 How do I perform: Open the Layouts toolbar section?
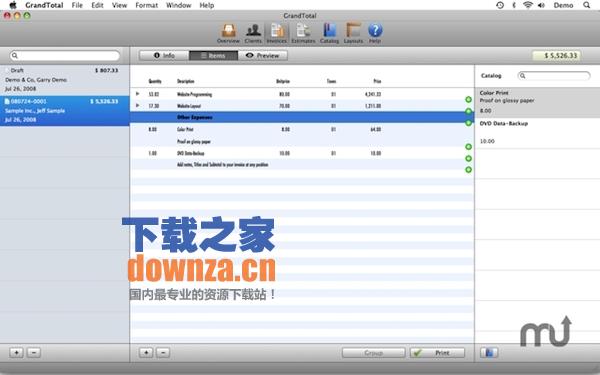coord(353,34)
